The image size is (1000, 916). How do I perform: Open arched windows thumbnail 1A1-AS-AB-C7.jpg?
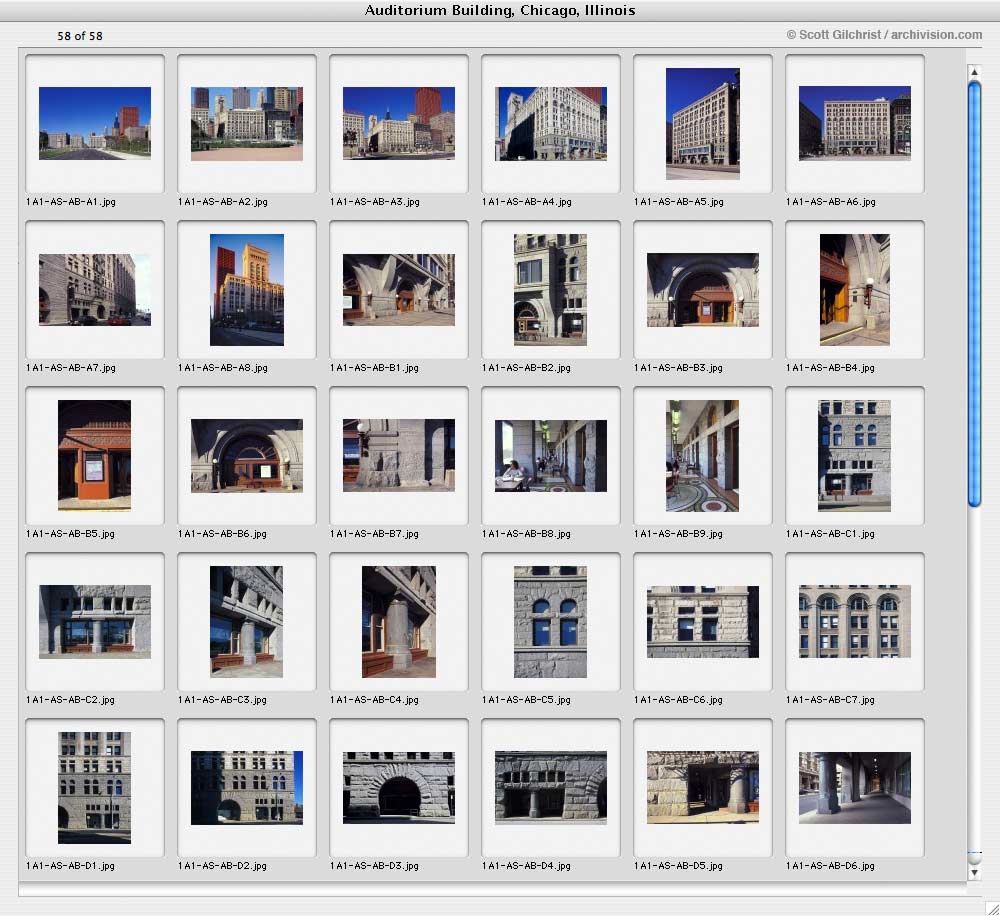(855, 621)
